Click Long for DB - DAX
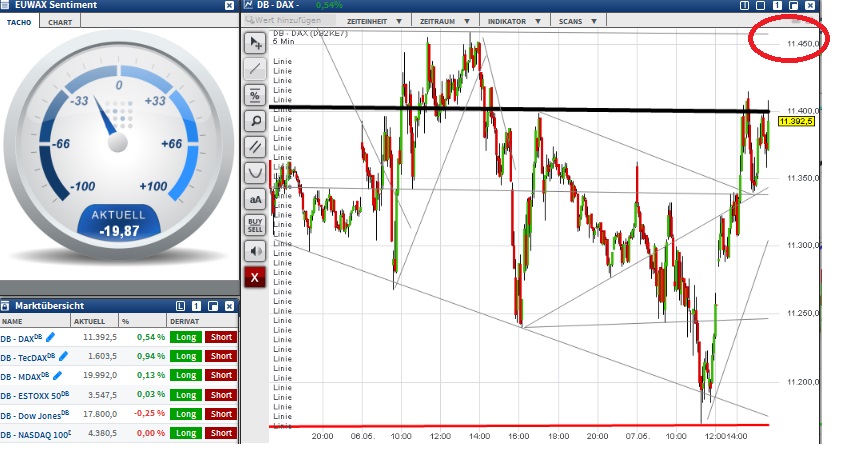This screenshot has width=859, height=452. tap(186, 337)
